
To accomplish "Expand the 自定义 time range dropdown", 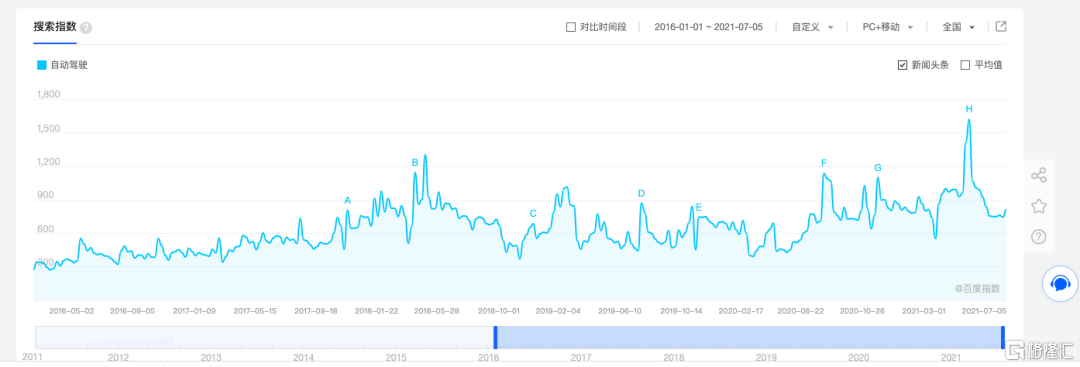I will pyautogui.click(x=813, y=28).
